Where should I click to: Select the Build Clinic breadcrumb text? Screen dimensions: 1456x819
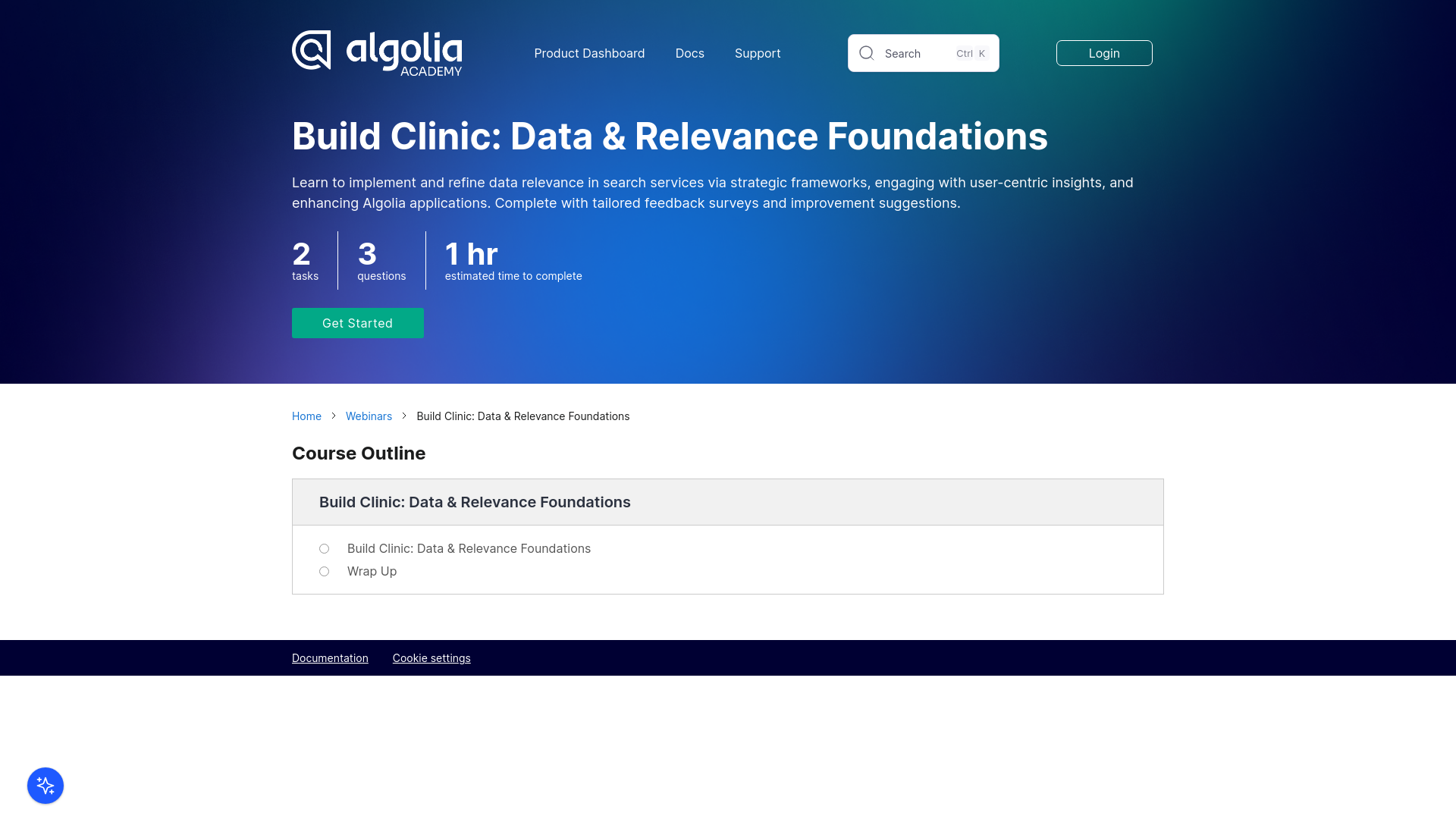[522, 416]
